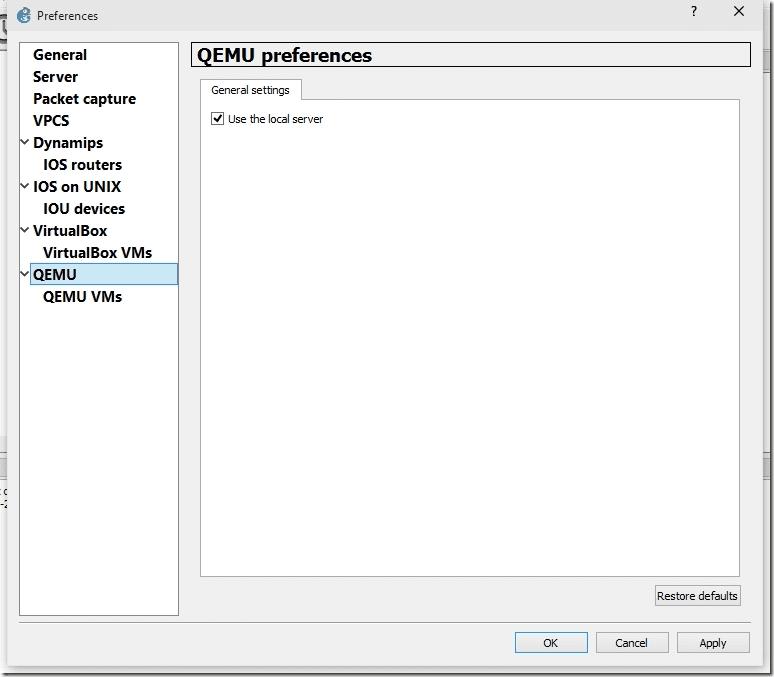Collapse the QEMU tree node
This screenshot has height=677, width=774.
[x=24, y=274]
